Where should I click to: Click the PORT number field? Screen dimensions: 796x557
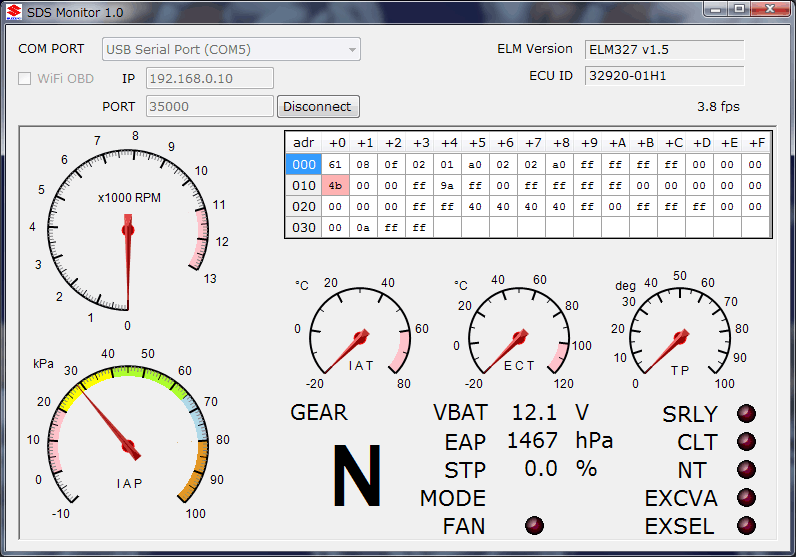click(x=210, y=106)
